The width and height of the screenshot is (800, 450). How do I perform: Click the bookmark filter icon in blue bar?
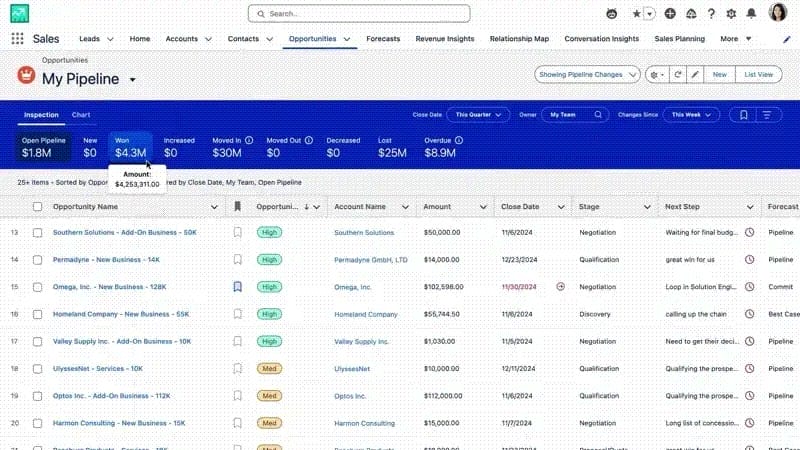(744, 115)
